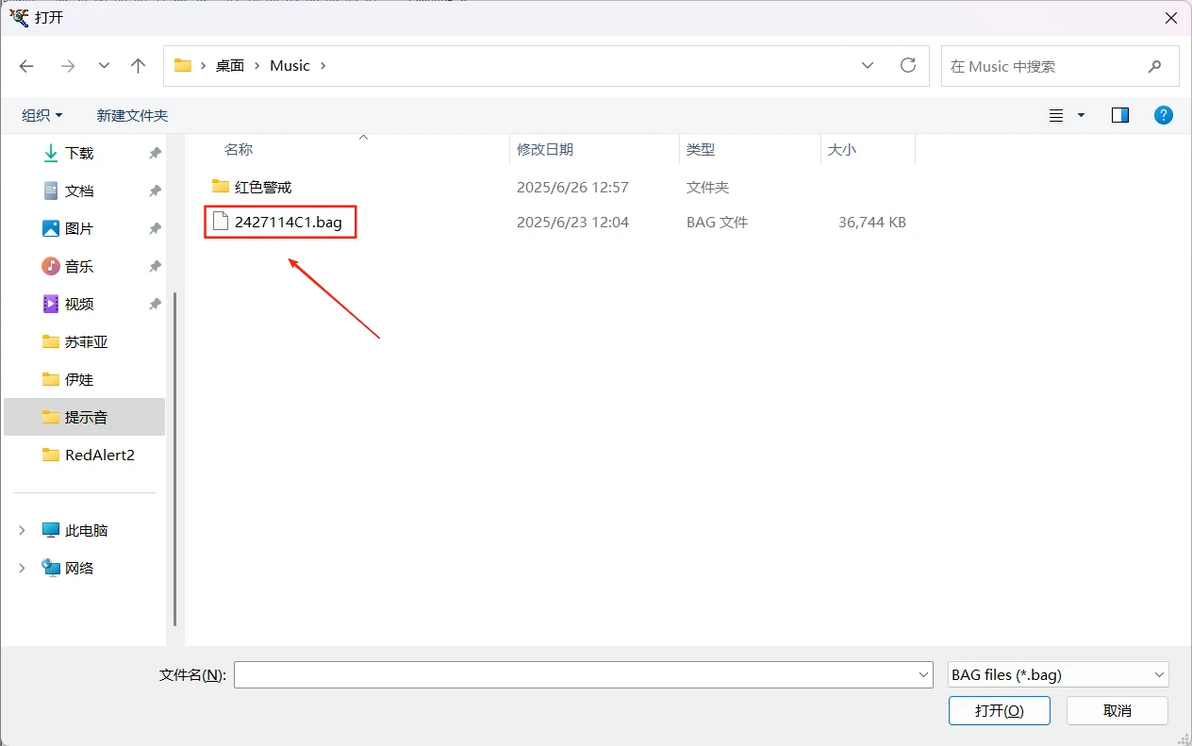The height and width of the screenshot is (746, 1192).
Task: Click the 36,744 KB size cell
Action: pyautogui.click(x=872, y=222)
